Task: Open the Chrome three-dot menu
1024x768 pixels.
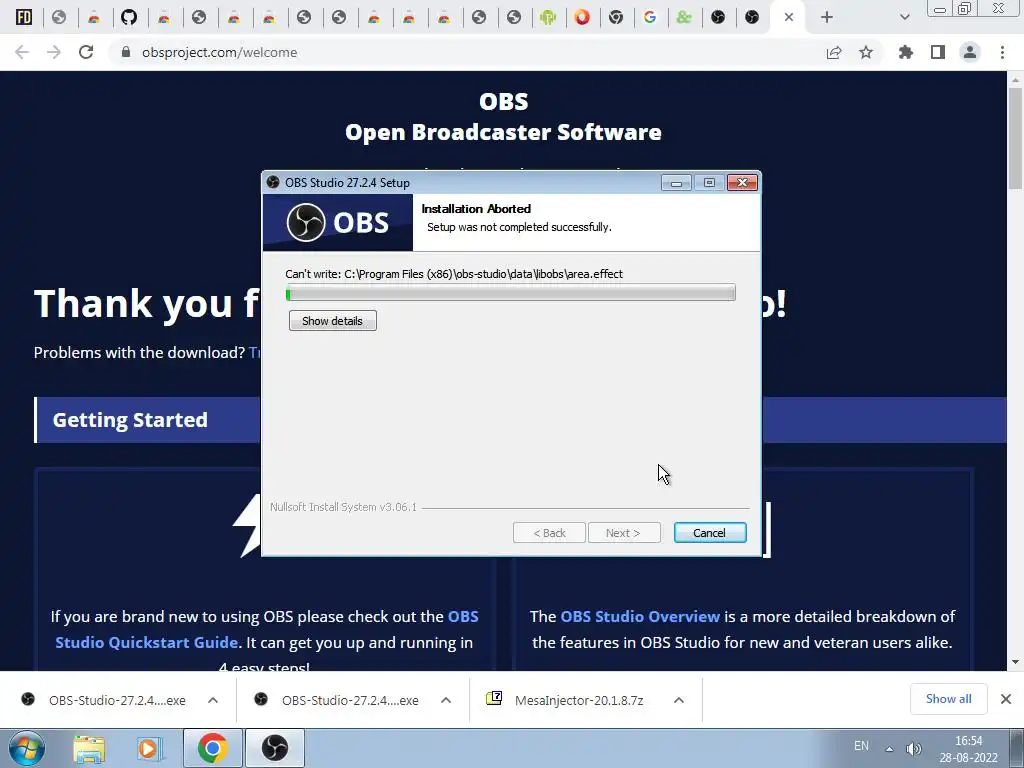Action: (1002, 52)
